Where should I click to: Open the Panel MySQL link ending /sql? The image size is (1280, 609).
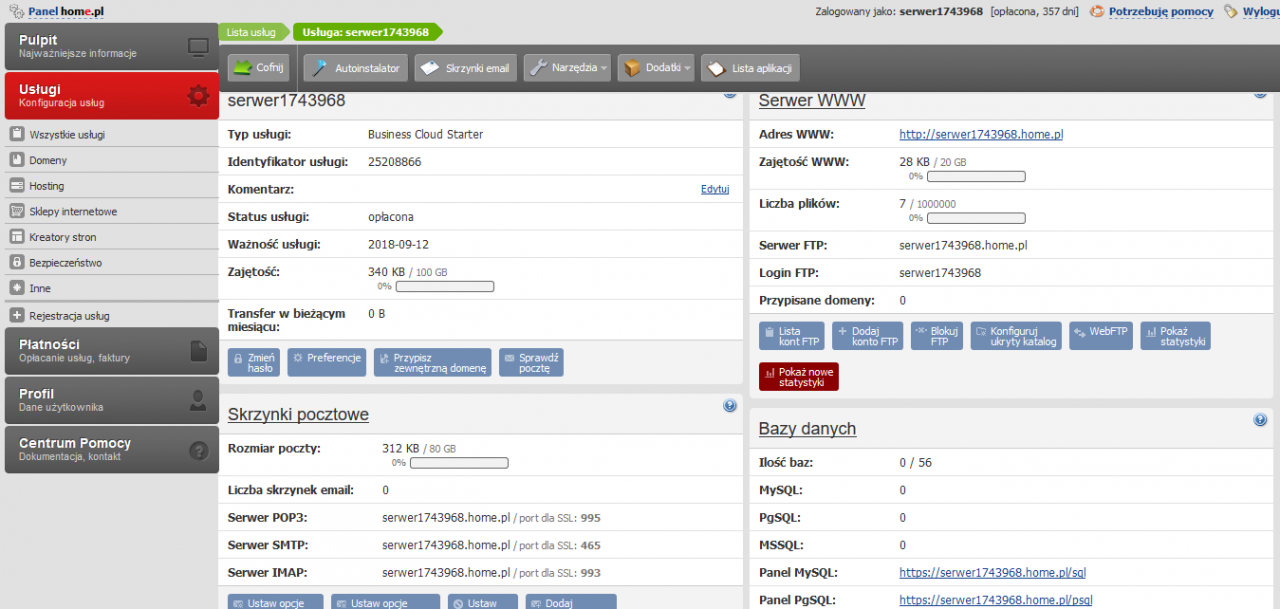click(x=993, y=573)
